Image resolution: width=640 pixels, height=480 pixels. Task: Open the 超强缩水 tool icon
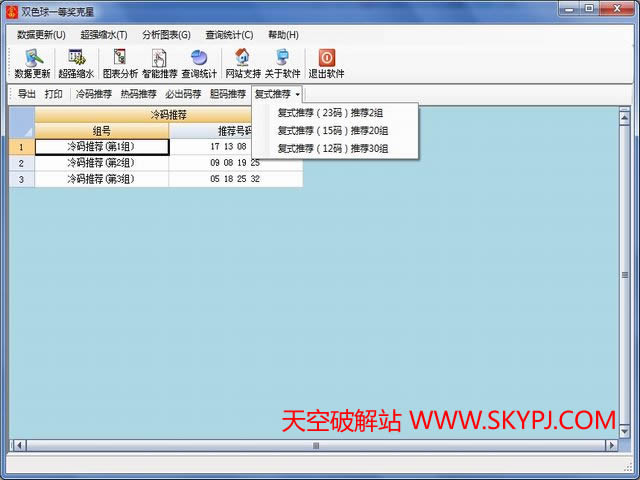(76, 63)
